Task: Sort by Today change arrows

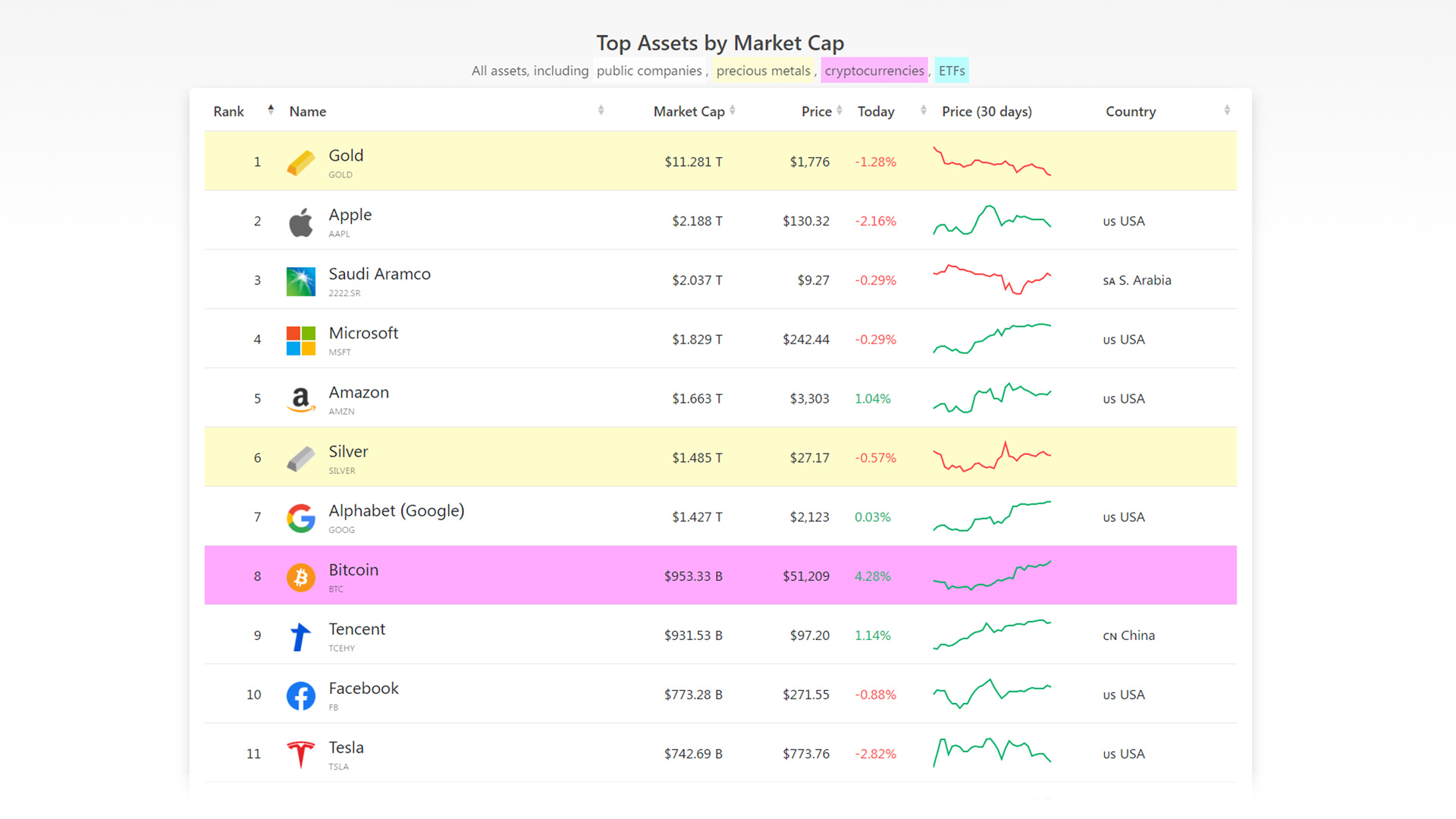Action: pyautogui.click(x=924, y=110)
